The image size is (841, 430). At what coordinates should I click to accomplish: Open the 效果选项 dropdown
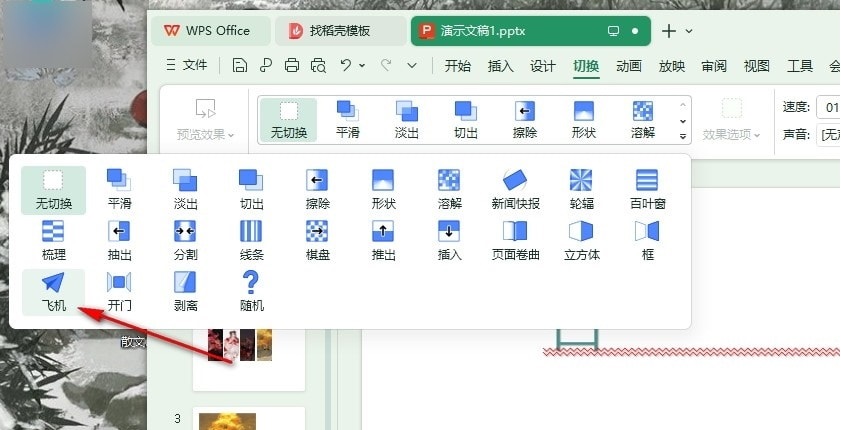click(731, 134)
